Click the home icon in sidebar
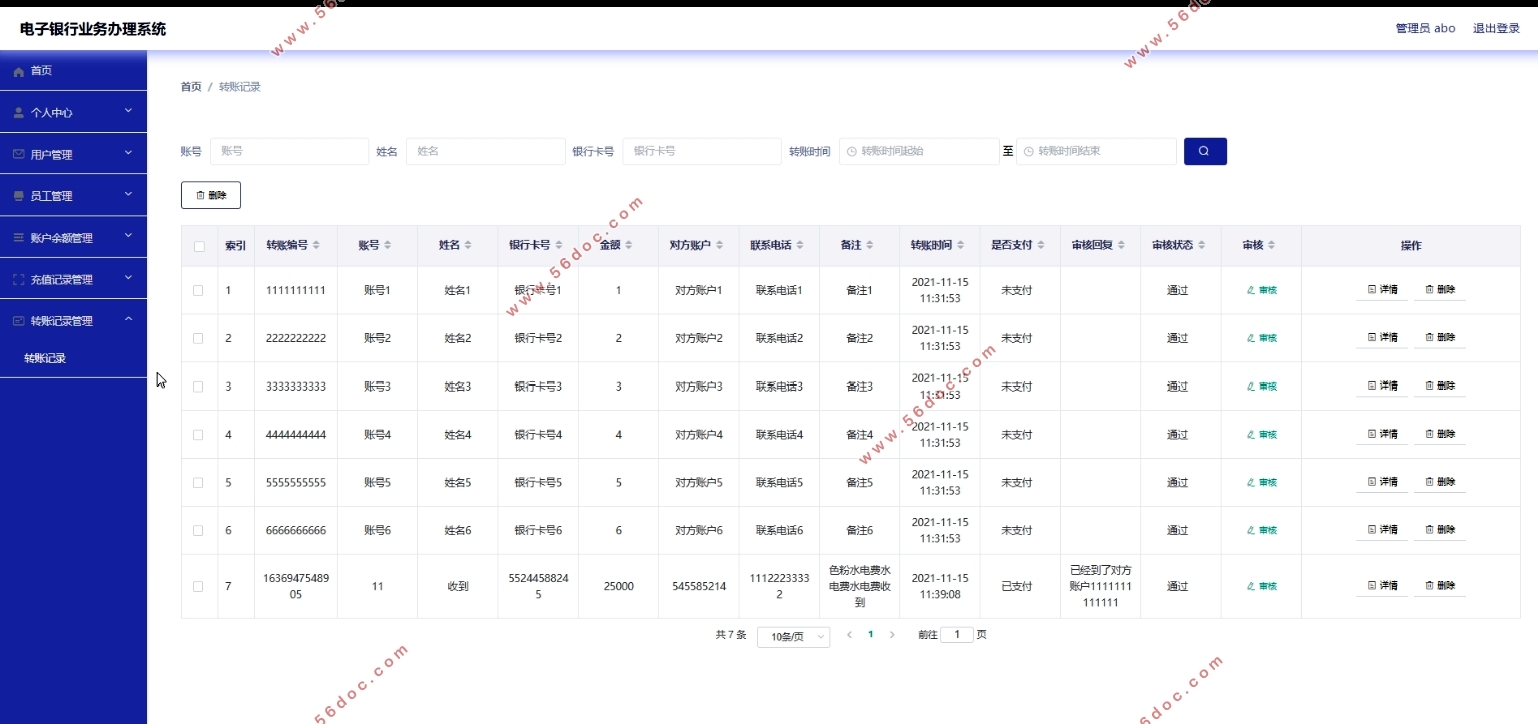The width and height of the screenshot is (1538, 724). 18,71
